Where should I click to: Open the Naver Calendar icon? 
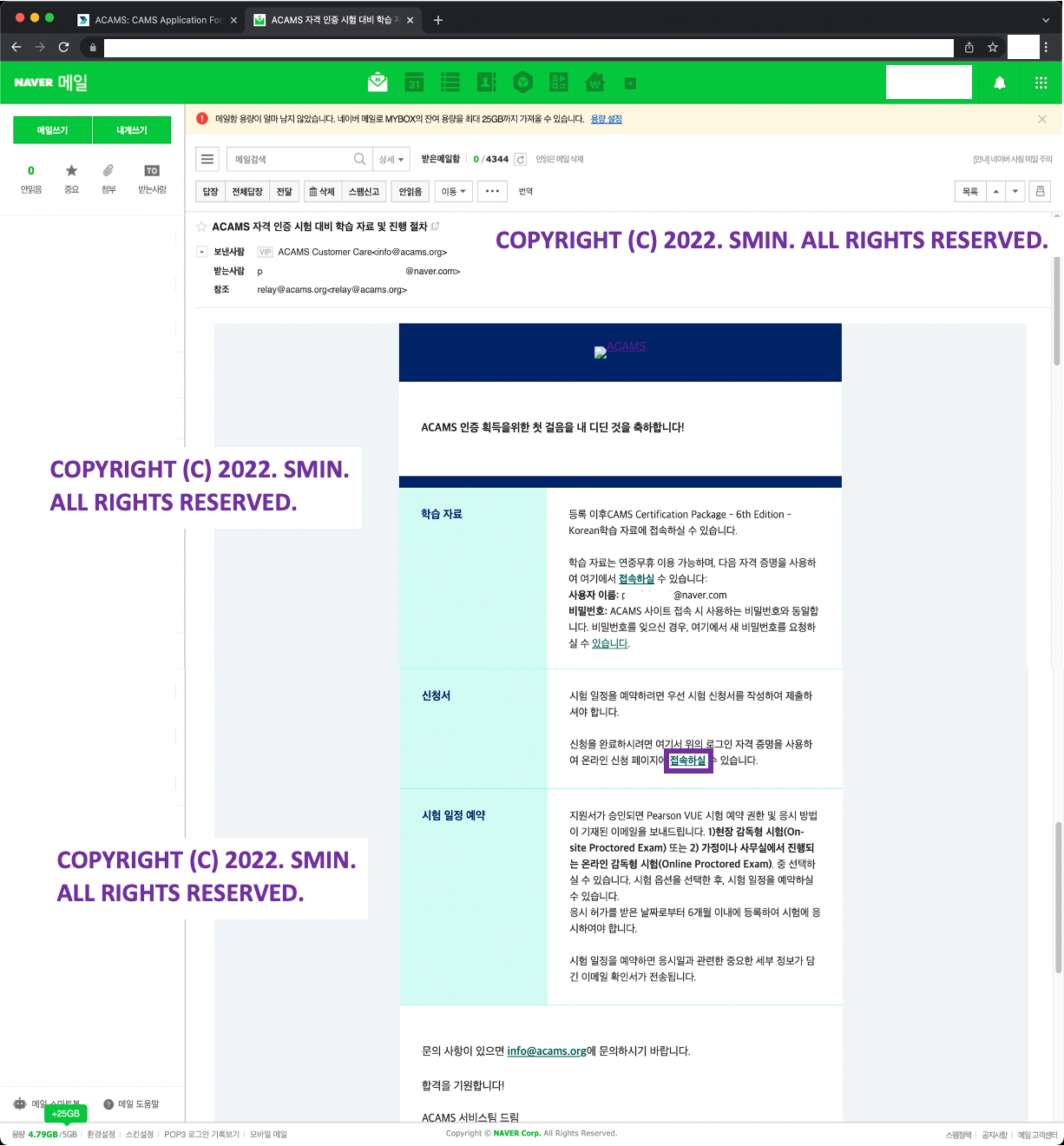[414, 82]
